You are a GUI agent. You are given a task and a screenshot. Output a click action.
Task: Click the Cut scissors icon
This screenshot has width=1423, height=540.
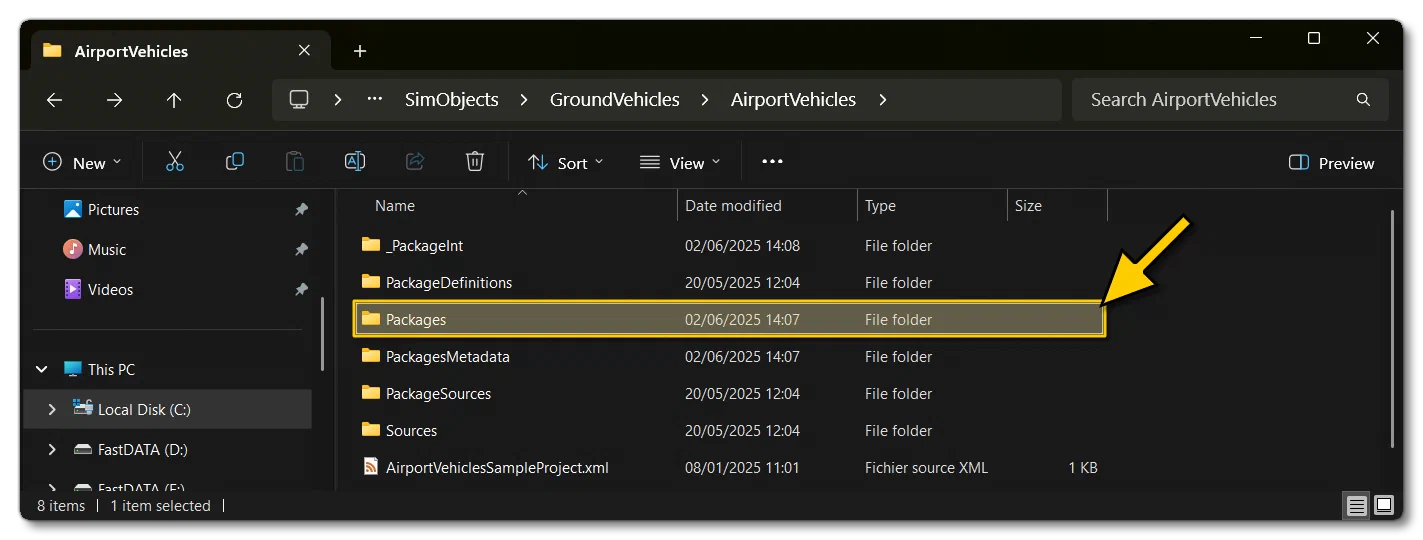pyautogui.click(x=175, y=162)
